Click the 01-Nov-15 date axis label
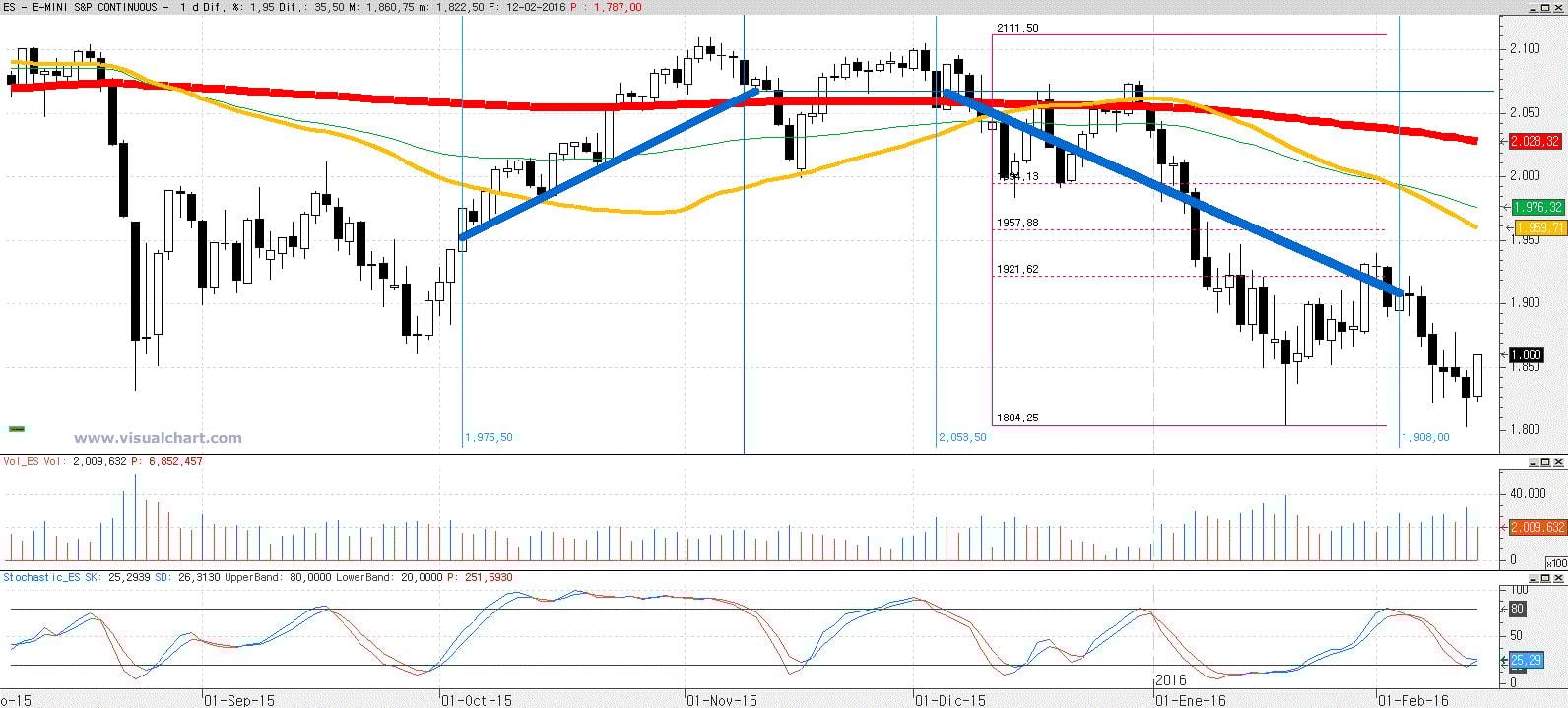This screenshot has width=1568, height=708. tap(722, 701)
